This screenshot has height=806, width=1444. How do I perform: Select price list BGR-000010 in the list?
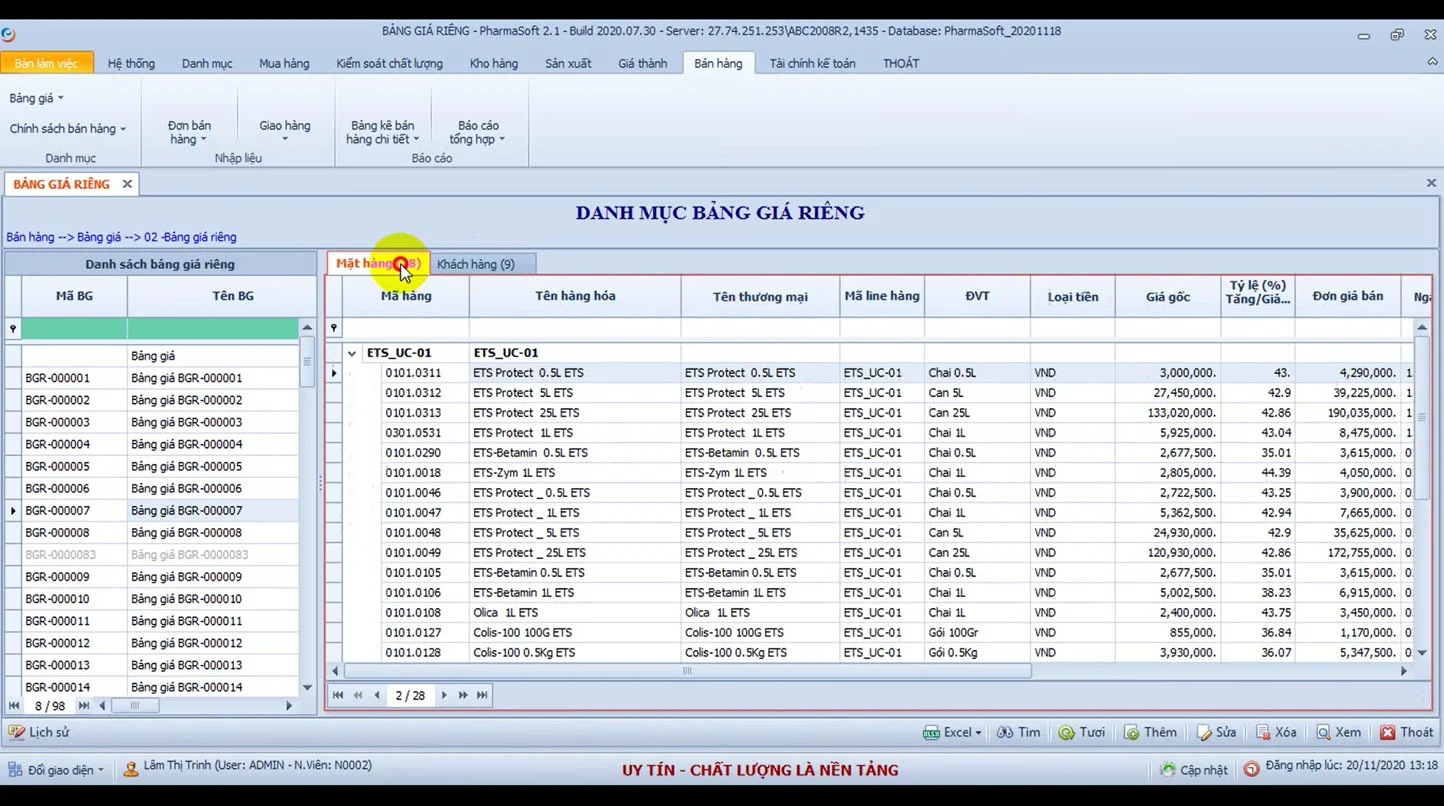[58, 599]
